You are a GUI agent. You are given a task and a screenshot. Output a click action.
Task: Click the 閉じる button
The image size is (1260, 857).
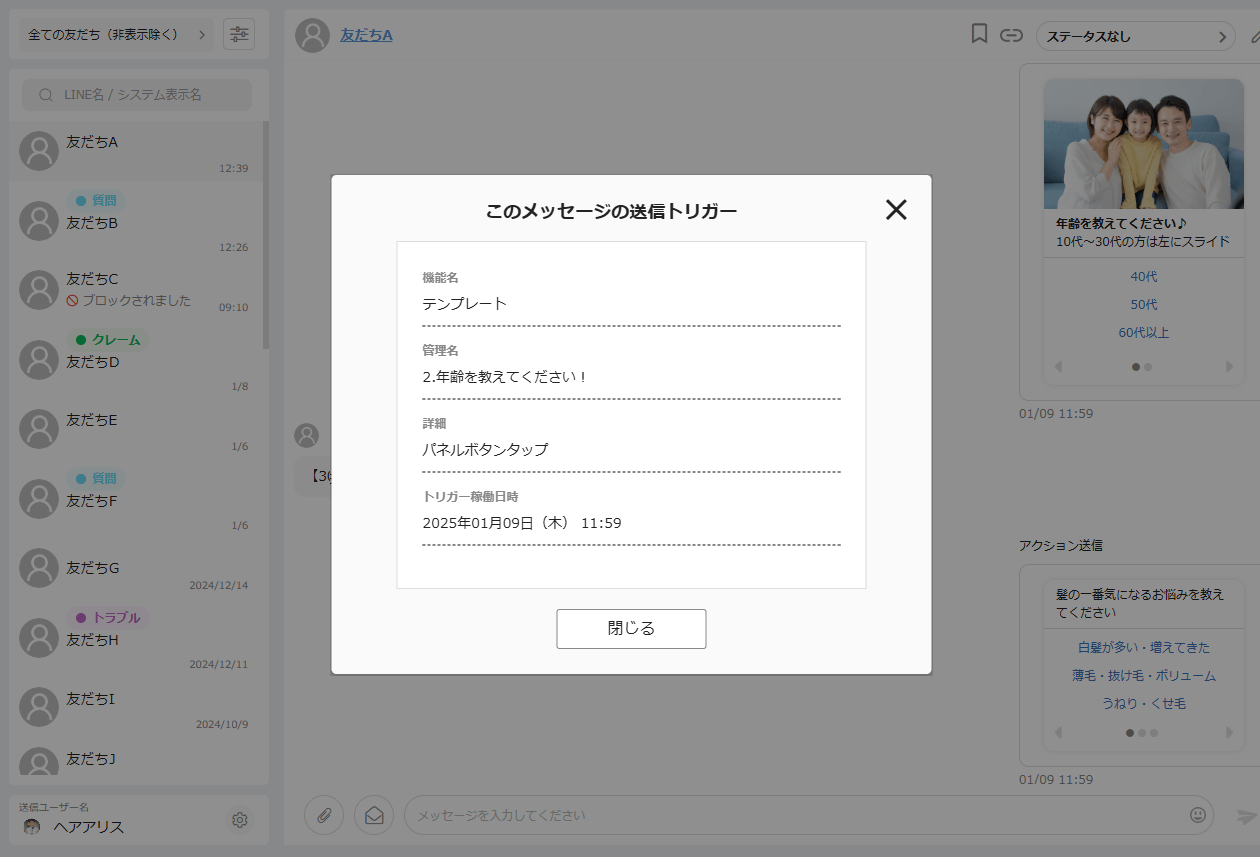631,629
